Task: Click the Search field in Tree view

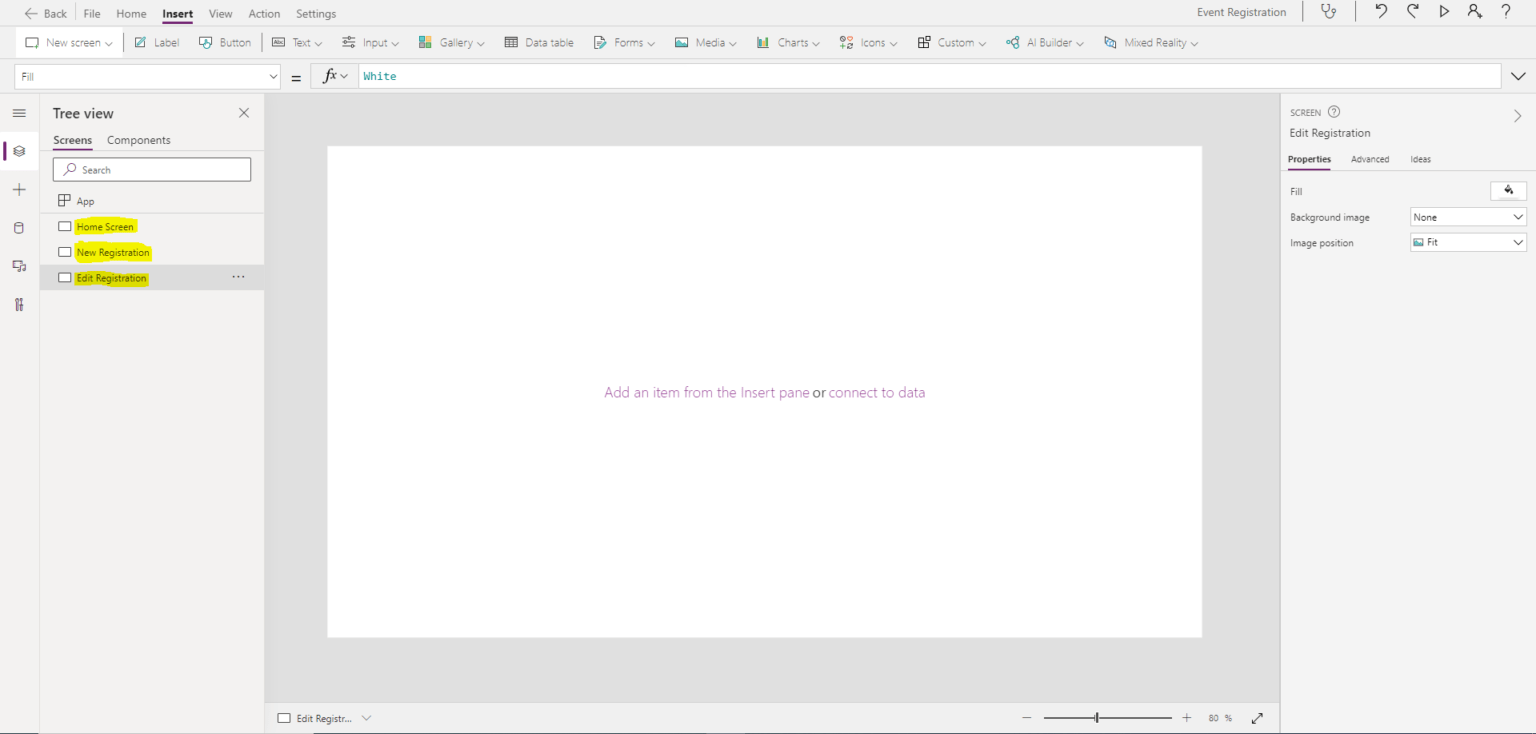Action: (151, 169)
